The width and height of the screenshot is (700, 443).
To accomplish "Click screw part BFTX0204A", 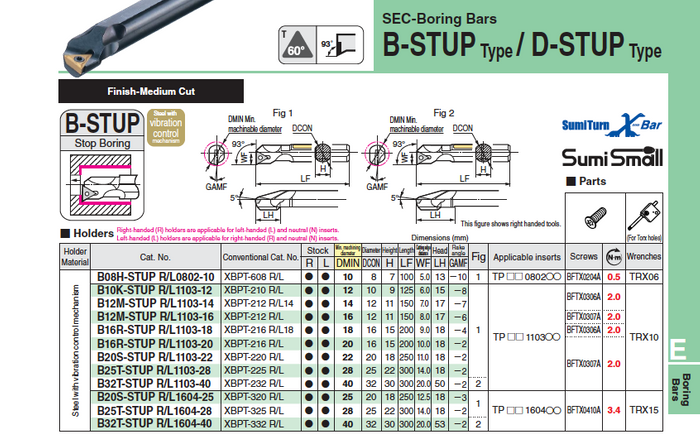I will coord(583,277).
